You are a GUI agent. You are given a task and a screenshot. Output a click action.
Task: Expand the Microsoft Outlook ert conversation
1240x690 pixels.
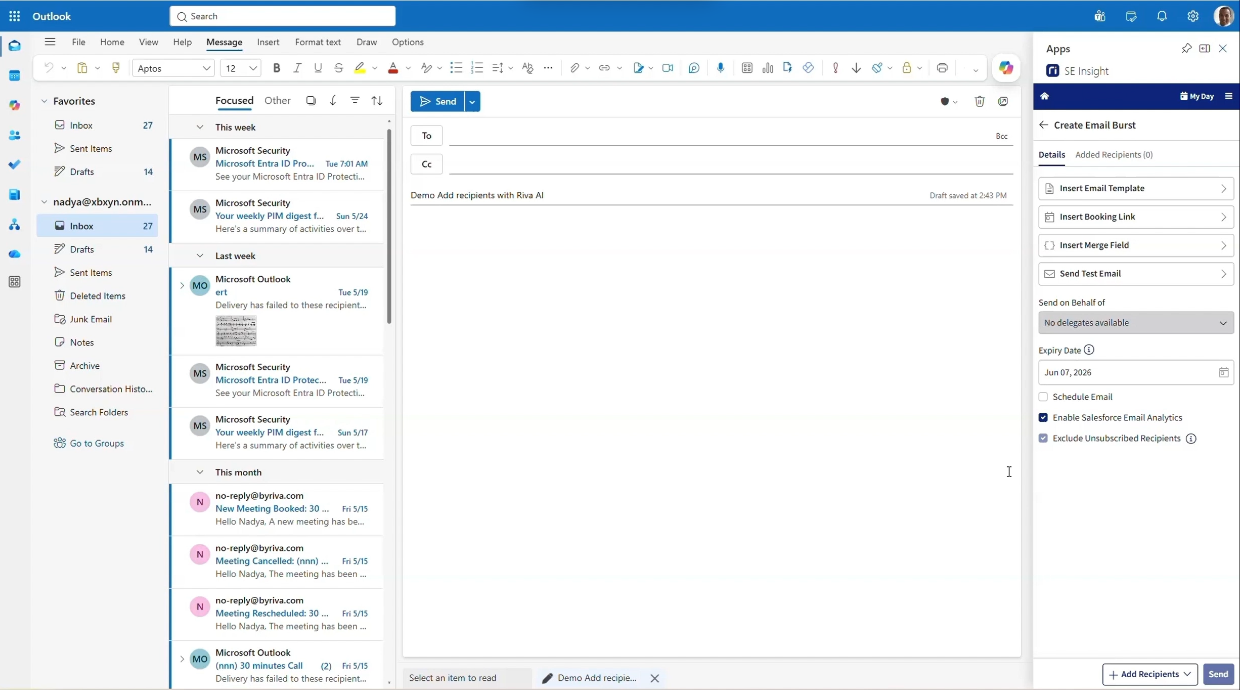(x=182, y=286)
